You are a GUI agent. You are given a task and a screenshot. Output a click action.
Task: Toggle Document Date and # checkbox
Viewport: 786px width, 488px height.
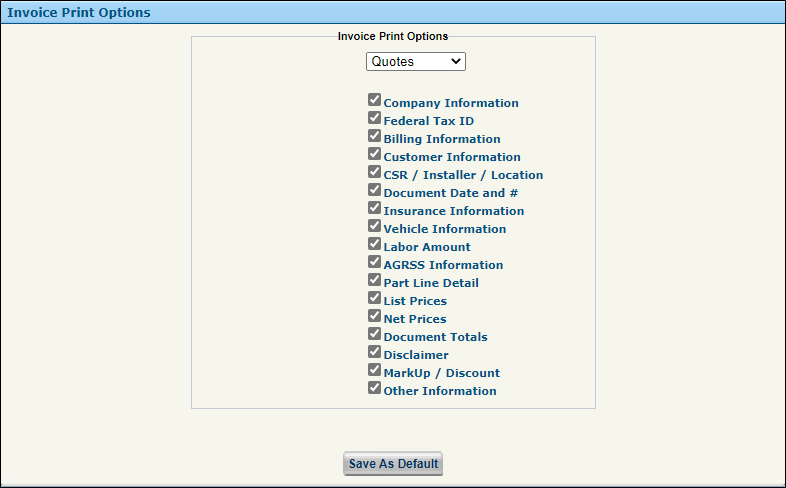pyautogui.click(x=374, y=190)
